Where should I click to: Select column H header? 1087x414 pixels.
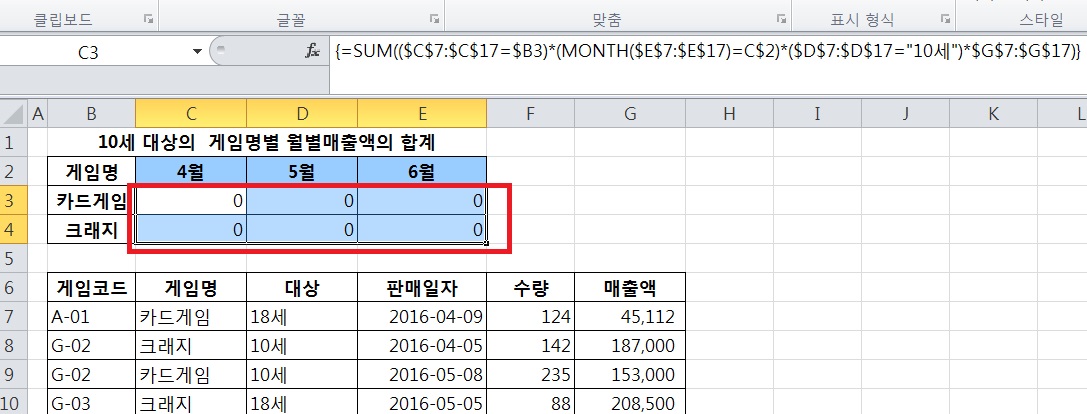tap(726, 115)
